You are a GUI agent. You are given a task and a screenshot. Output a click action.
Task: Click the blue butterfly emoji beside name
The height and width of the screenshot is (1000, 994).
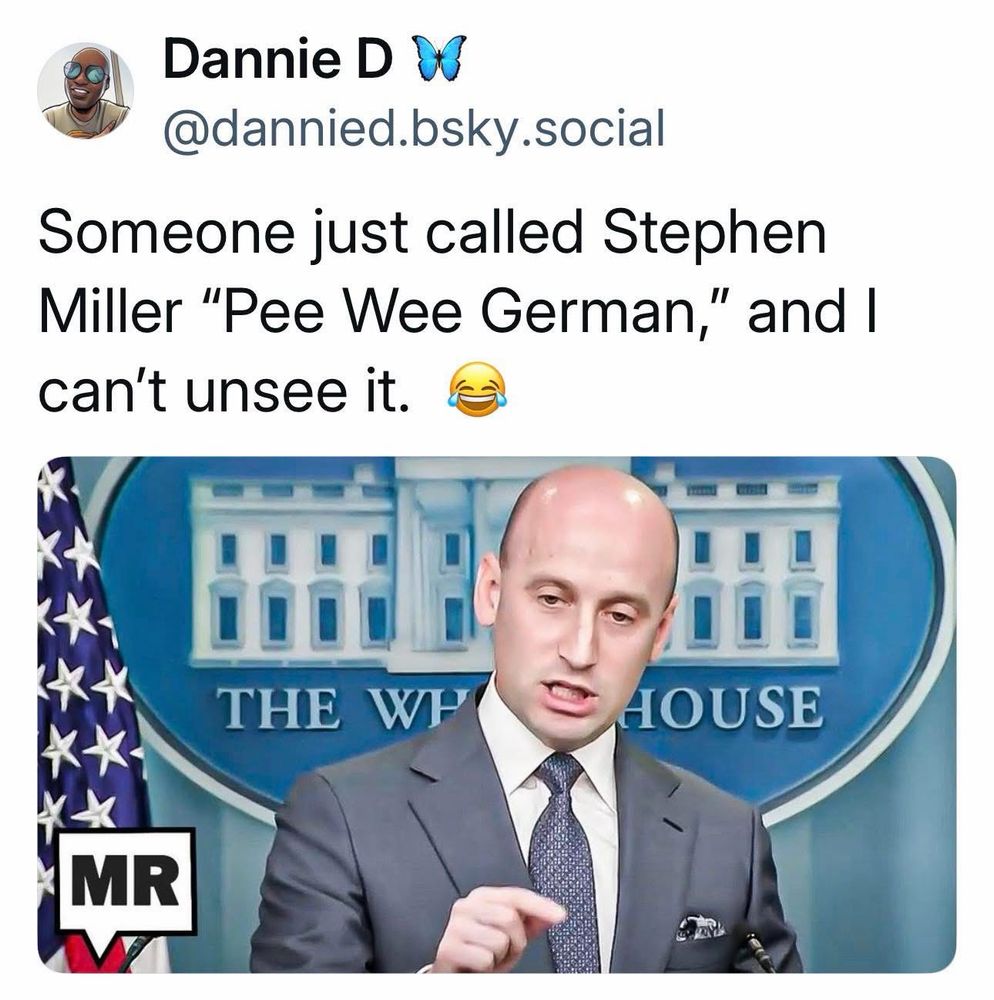(x=440, y=56)
